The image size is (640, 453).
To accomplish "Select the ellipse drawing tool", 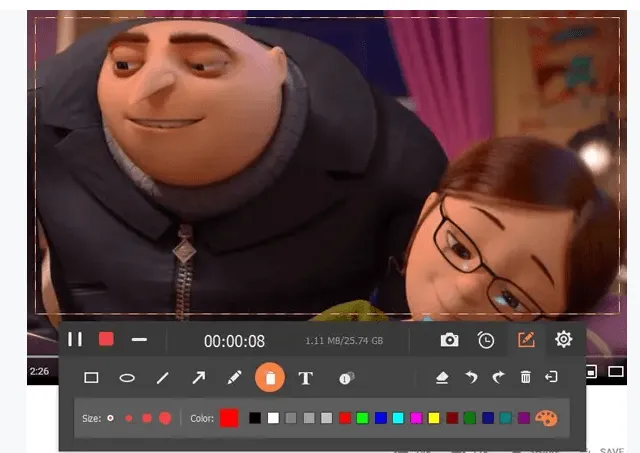I will coord(127,378).
